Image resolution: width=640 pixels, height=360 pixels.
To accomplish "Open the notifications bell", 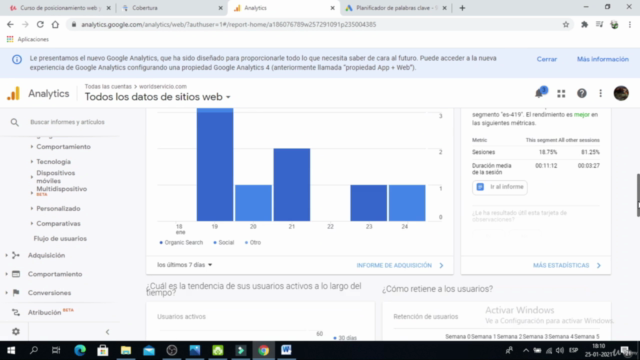I will point(539,93).
